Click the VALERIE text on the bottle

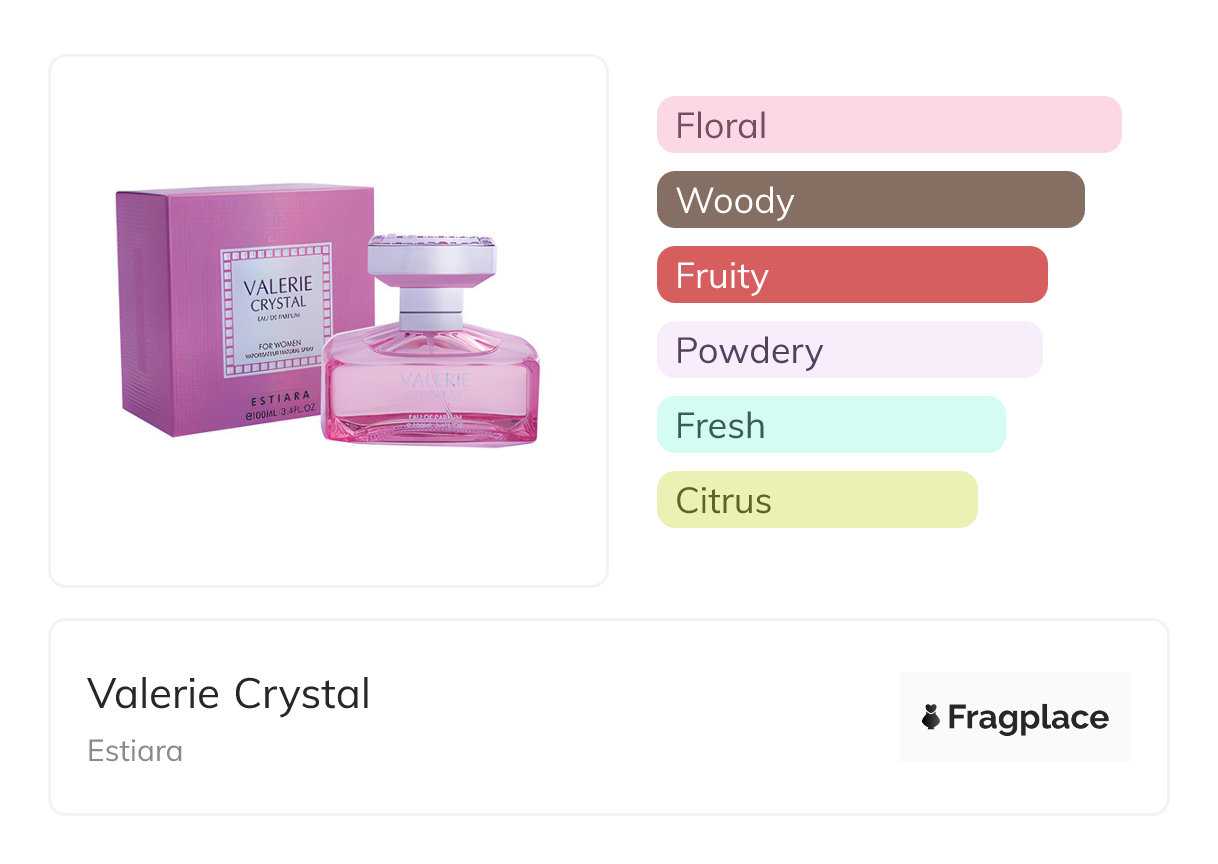coord(434,380)
